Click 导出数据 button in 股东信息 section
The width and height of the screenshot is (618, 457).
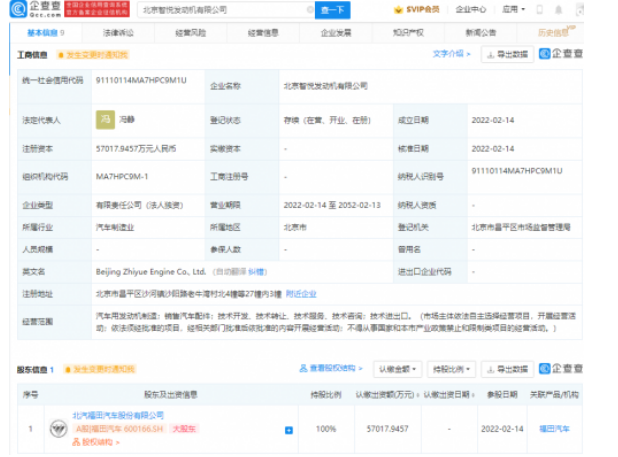click(x=507, y=369)
